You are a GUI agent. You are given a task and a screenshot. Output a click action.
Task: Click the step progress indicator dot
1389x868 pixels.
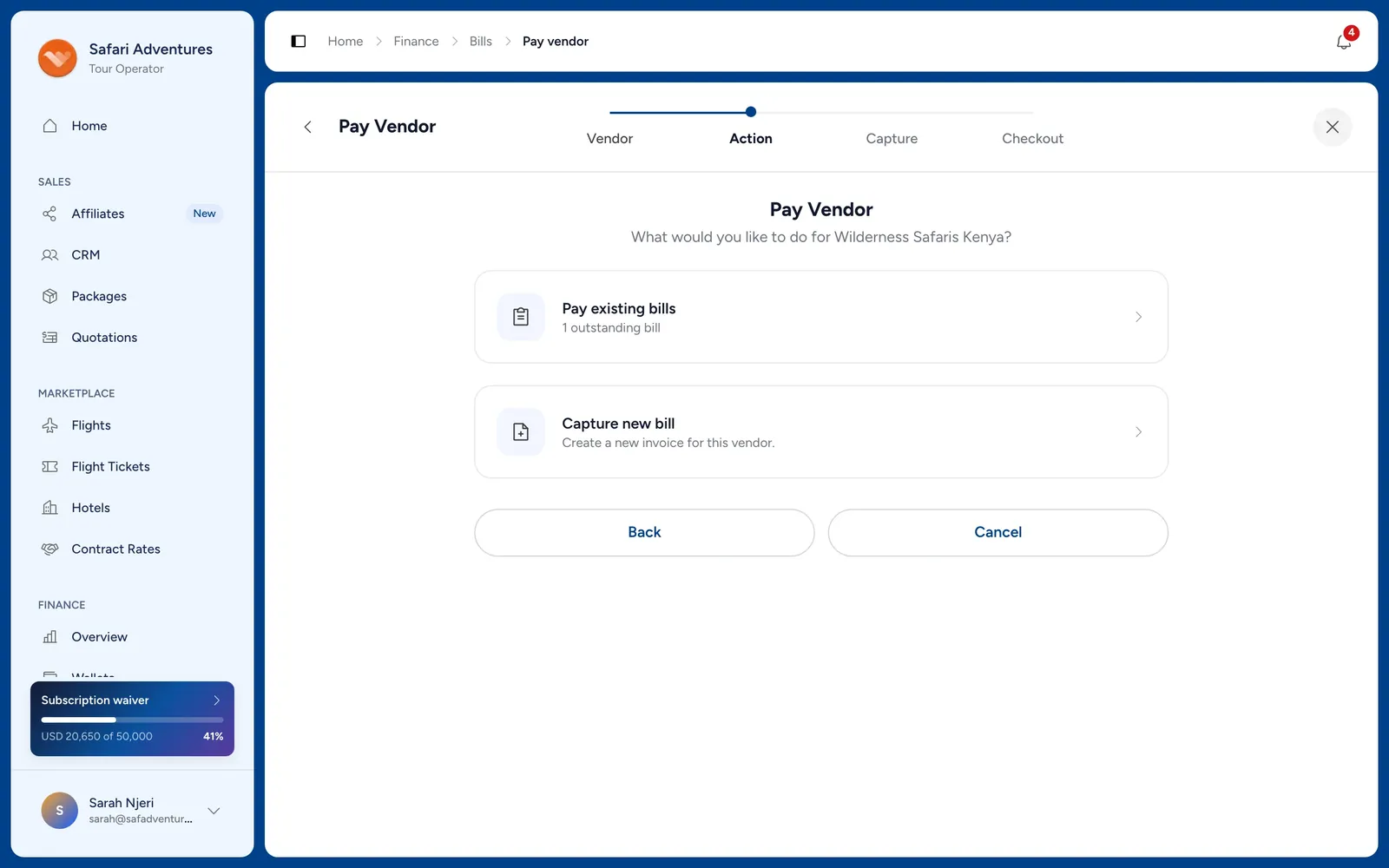click(751, 112)
